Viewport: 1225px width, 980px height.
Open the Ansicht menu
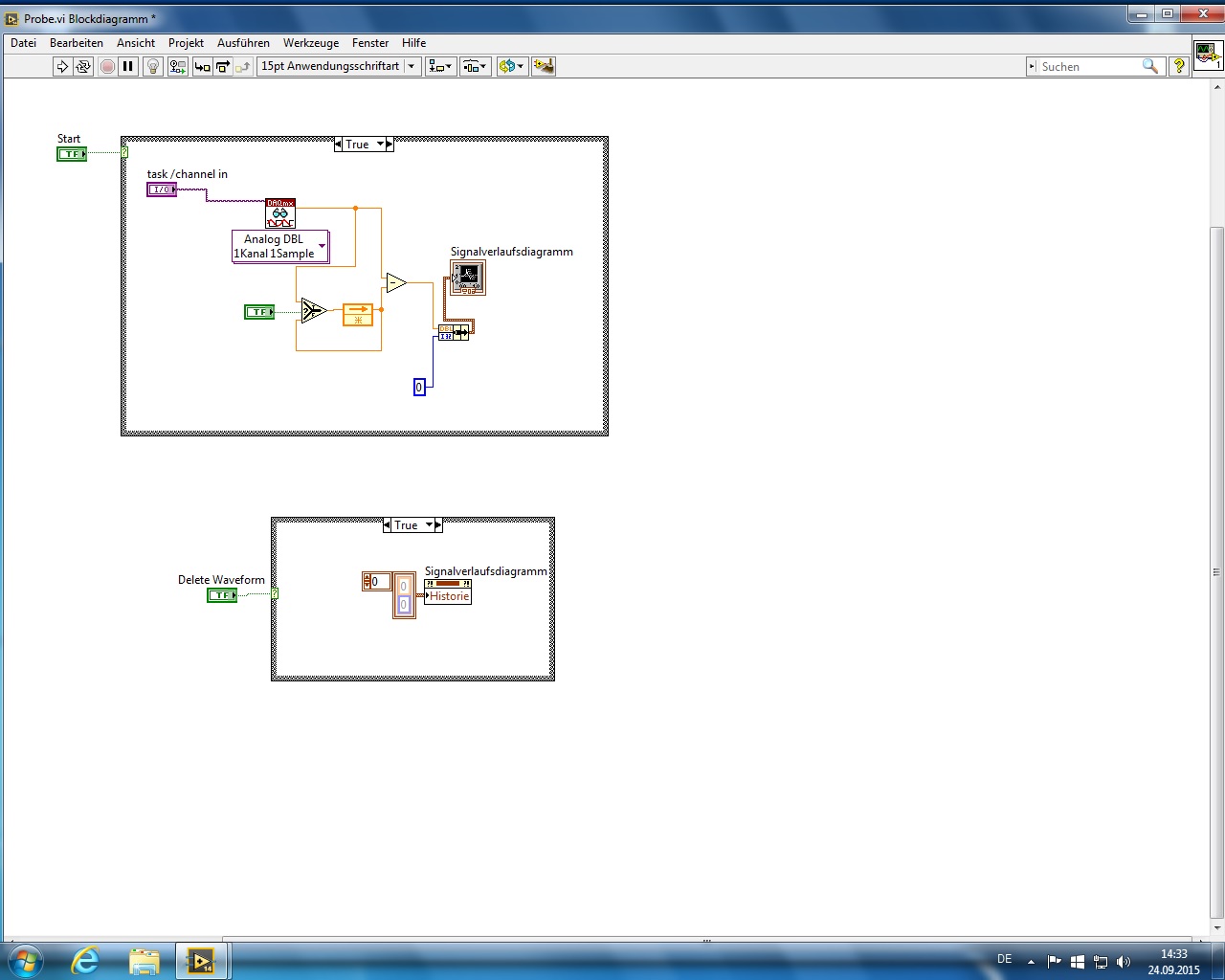(136, 43)
